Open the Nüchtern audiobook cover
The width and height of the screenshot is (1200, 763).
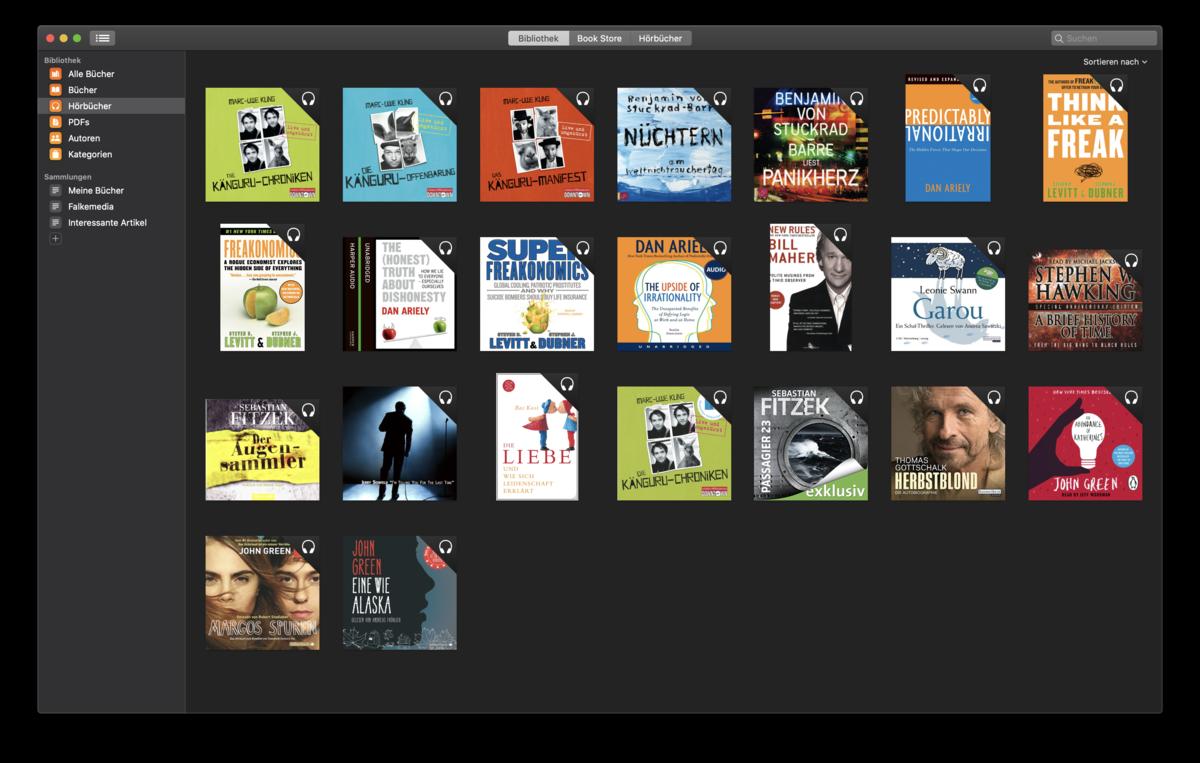(x=674, y=144)
